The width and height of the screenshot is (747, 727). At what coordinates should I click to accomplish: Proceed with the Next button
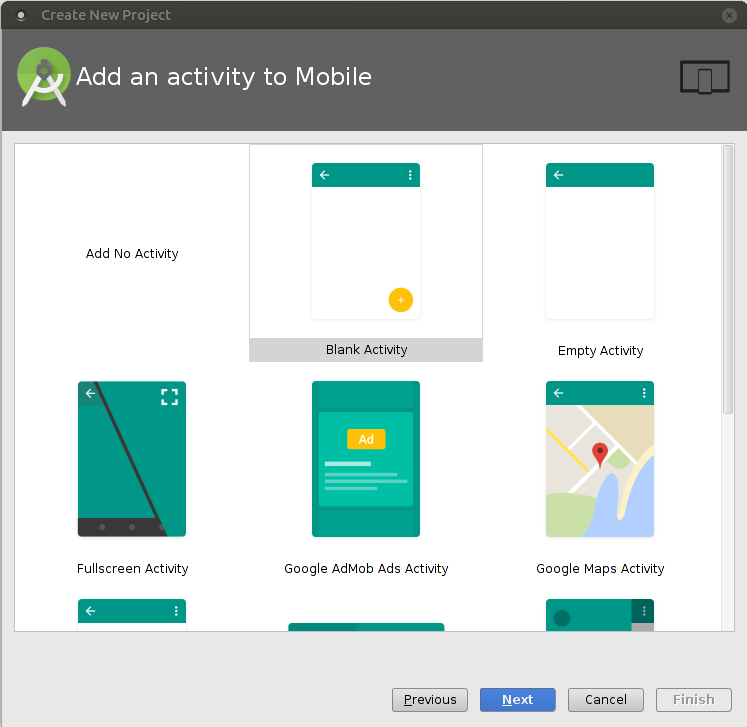coord(517,699)
